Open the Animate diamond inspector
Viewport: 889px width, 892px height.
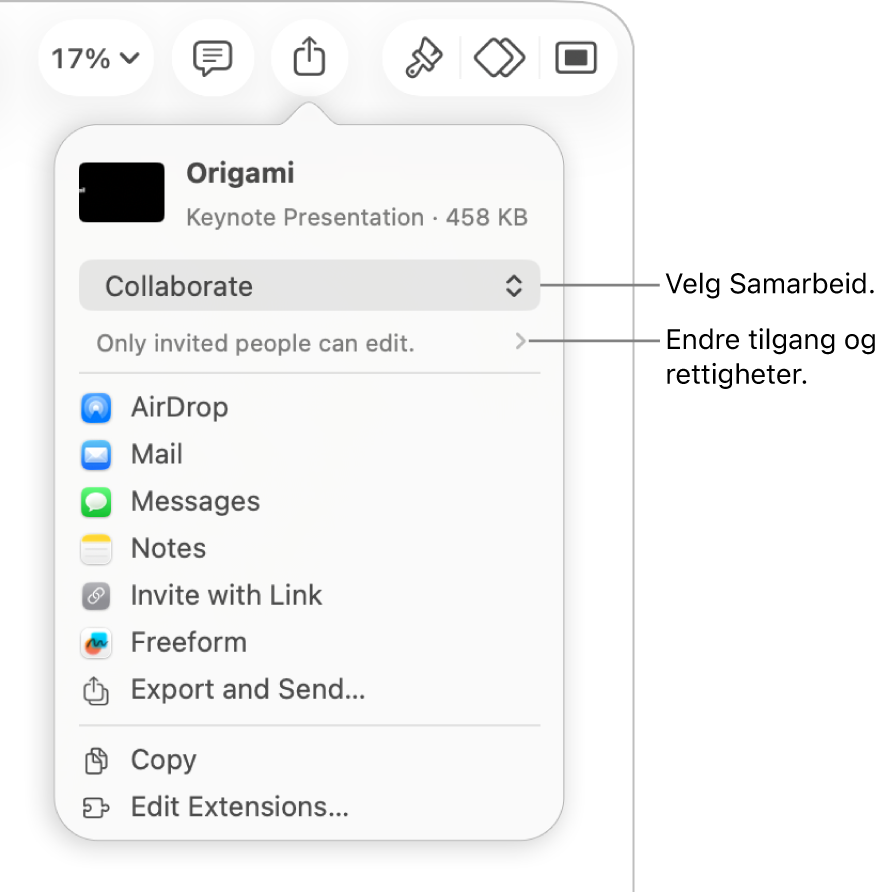[499, 57]
